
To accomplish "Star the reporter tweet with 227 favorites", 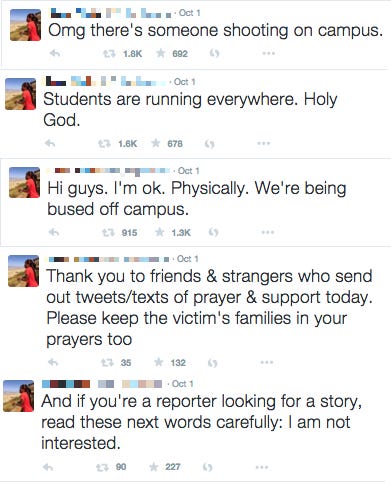I will (154, 467).
